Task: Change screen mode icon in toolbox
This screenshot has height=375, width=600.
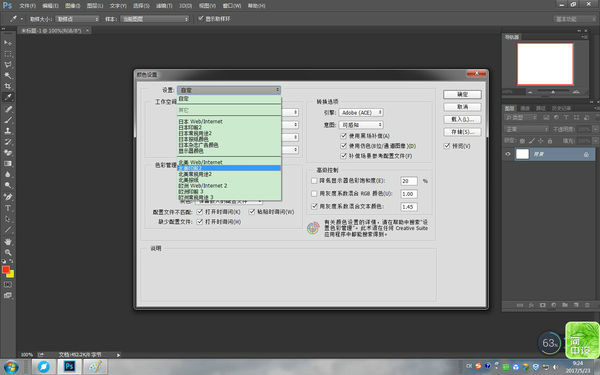Action: 8,295
